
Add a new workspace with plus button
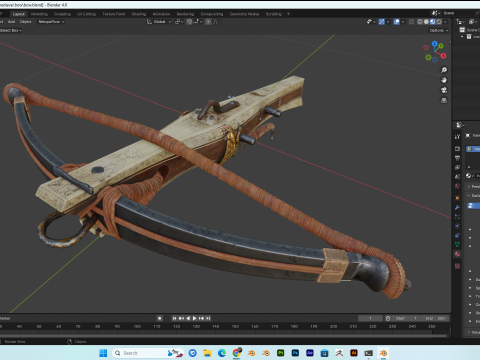click(288, 14)
